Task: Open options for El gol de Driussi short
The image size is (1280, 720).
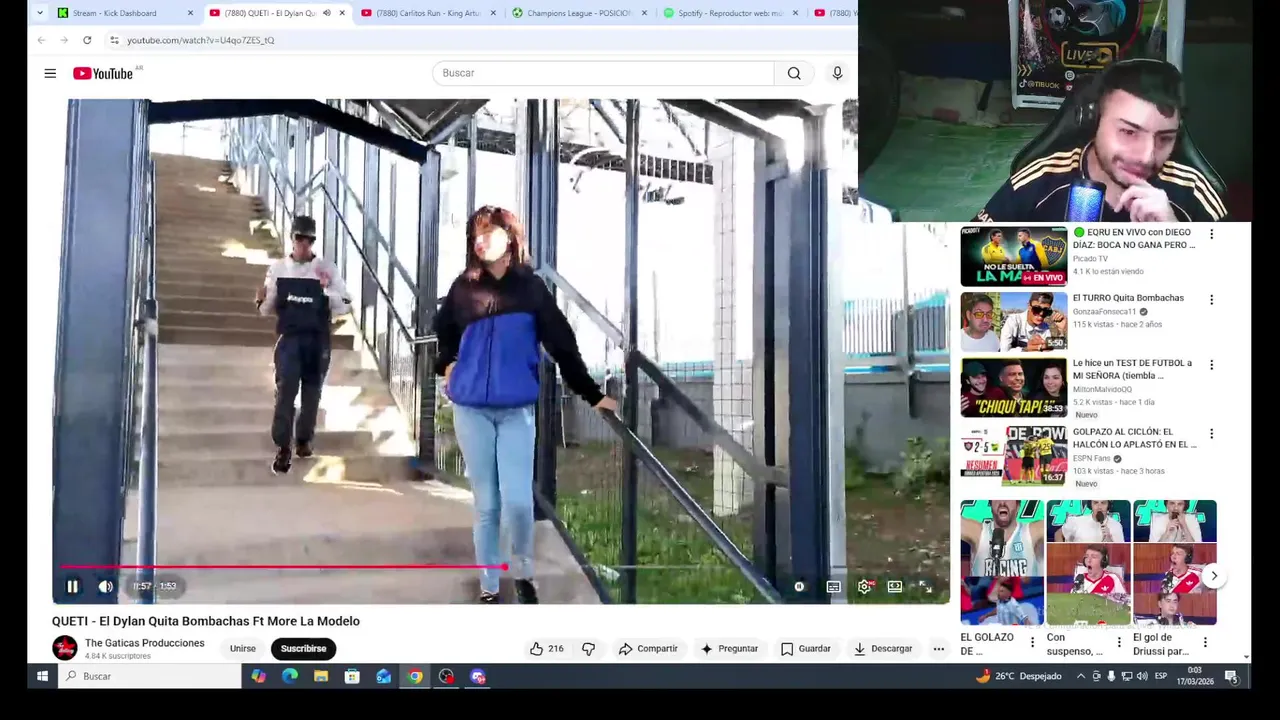Action: pyautogui.click(x=1205, y=642)
